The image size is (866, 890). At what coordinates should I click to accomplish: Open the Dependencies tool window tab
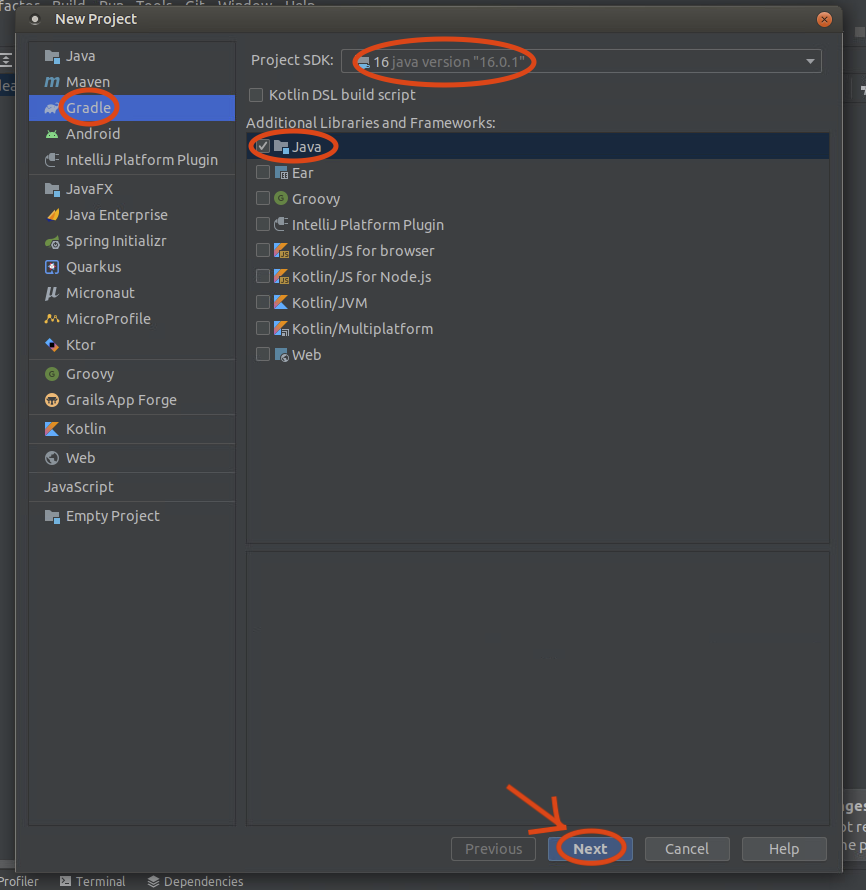pyautogui.click(x=195, y=881)
